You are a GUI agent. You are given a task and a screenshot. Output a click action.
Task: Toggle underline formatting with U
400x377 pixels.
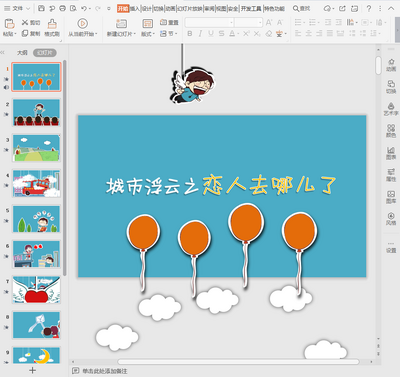211,34
